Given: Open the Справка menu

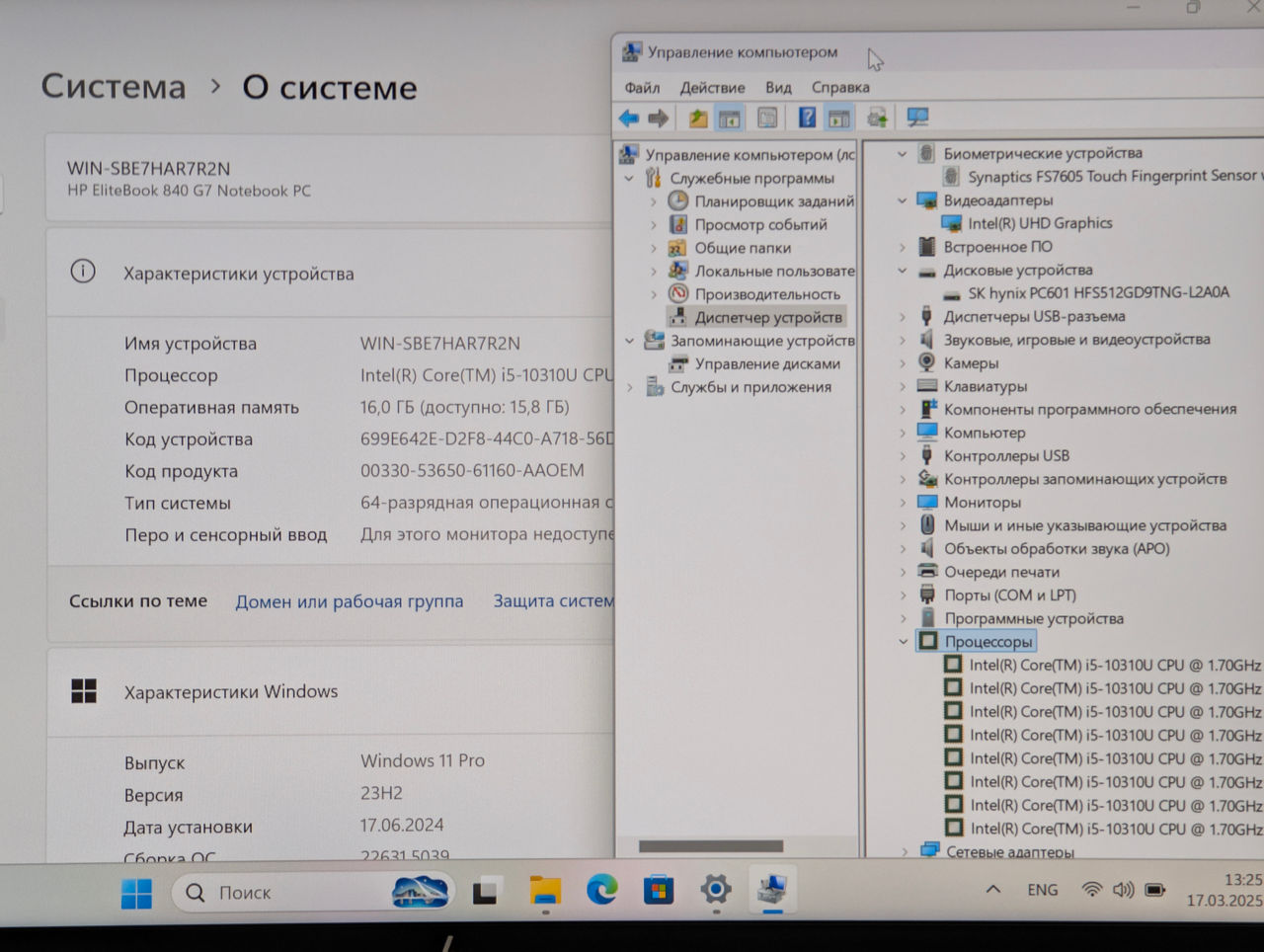Looking at the screenshot, I should point(840,87).
